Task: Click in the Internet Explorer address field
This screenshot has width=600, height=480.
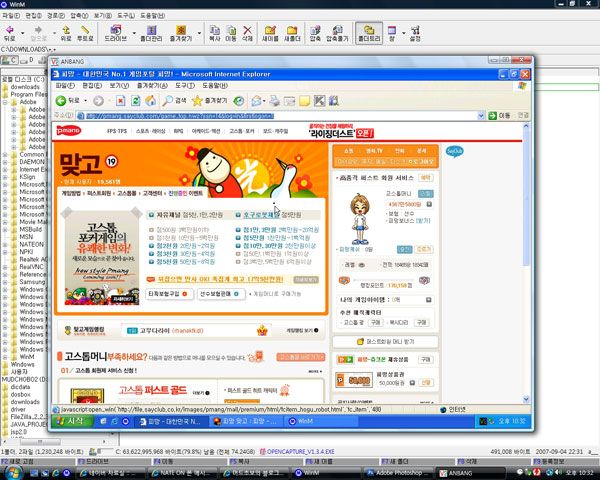Action: [x=277, y=116]
